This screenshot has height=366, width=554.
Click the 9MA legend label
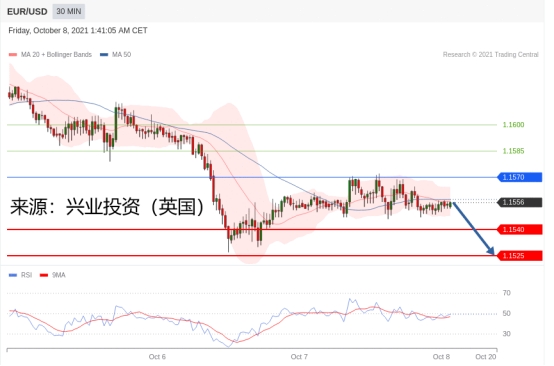(x=59, y=275)
